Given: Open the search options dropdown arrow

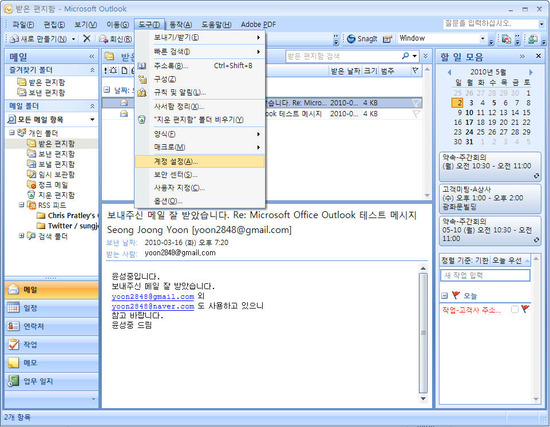Looking at the screenshot, I should (415, 56).
